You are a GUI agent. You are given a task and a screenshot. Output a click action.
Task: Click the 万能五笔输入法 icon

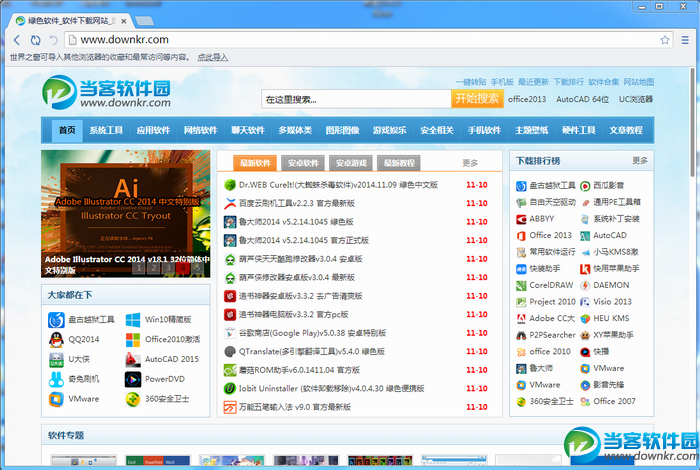pos(230,407)
